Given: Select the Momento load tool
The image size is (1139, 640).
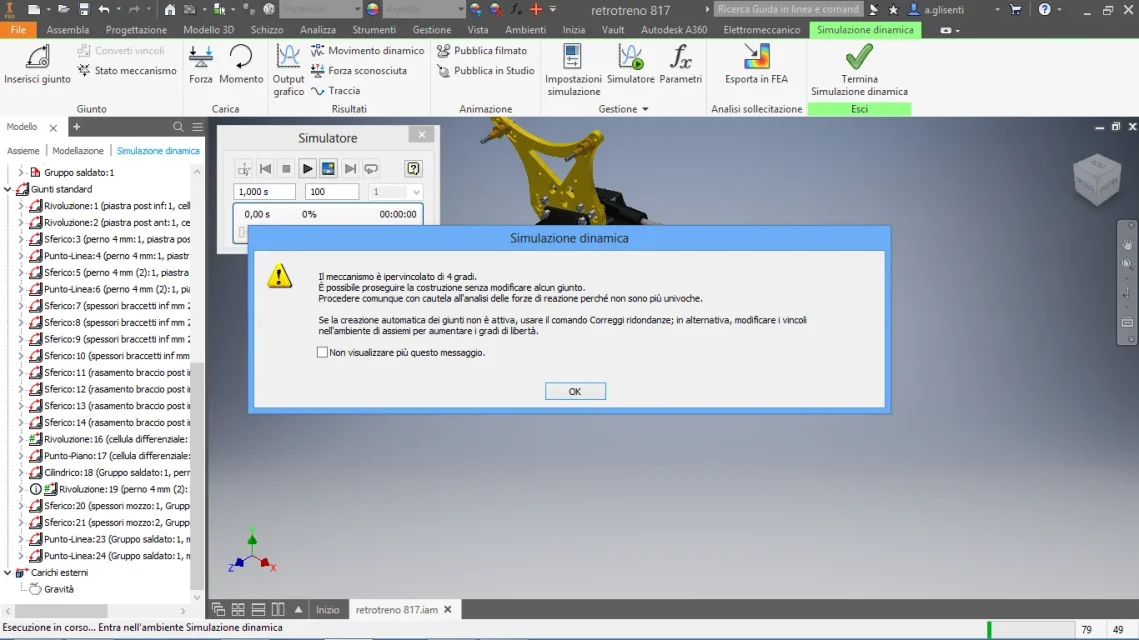Looking at the screenshot, I should click(x=240, y=65).
